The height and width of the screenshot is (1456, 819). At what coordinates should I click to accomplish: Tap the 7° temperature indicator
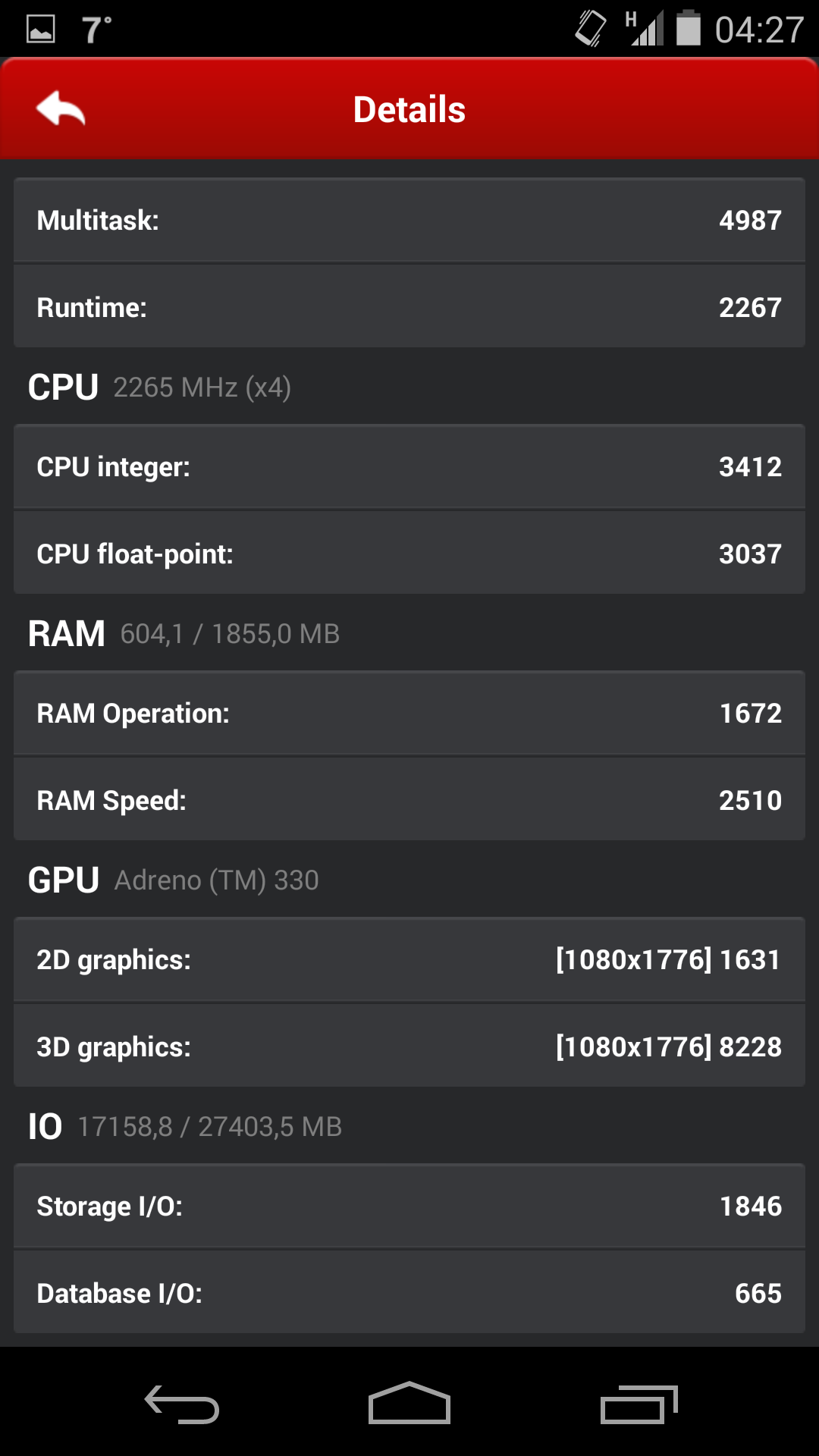pyautogui.click(x=96, y=30)
